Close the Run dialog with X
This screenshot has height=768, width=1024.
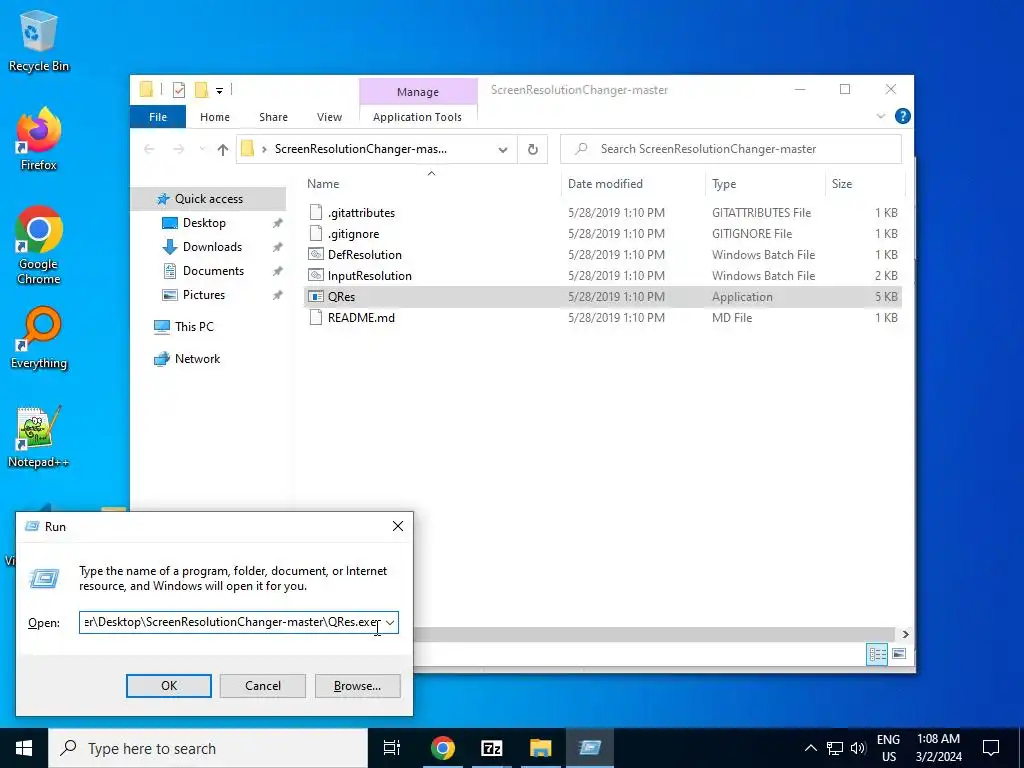coord(398,526)
